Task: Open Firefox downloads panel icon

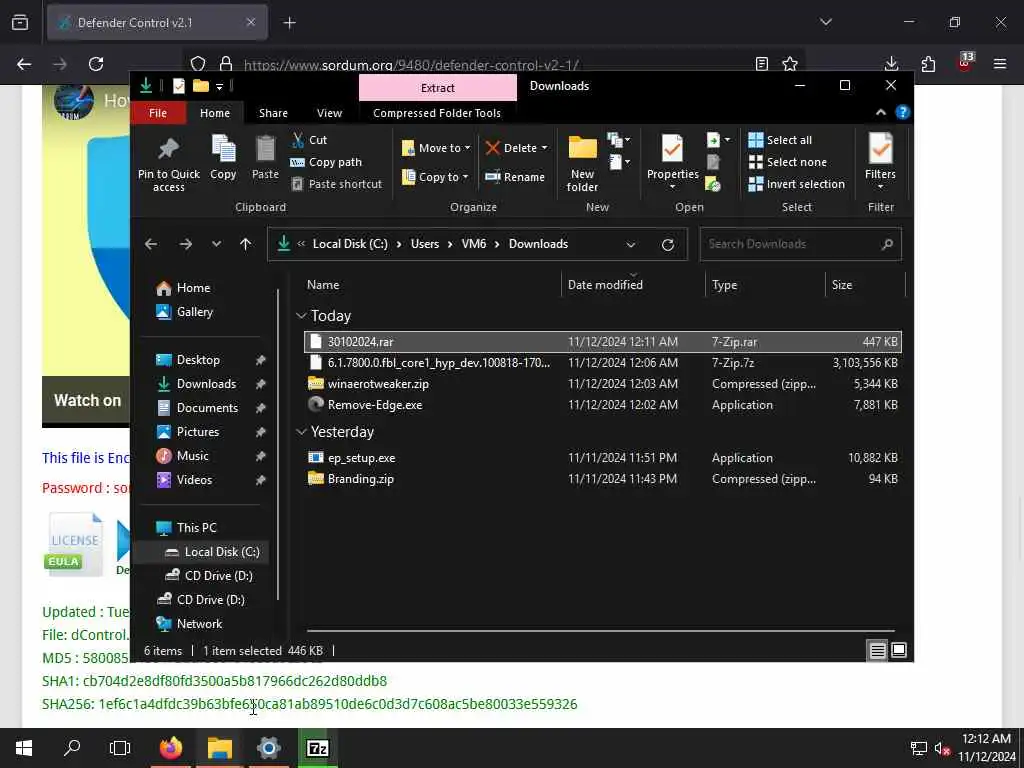Action: pyautogui.click(x=891, y=63)
